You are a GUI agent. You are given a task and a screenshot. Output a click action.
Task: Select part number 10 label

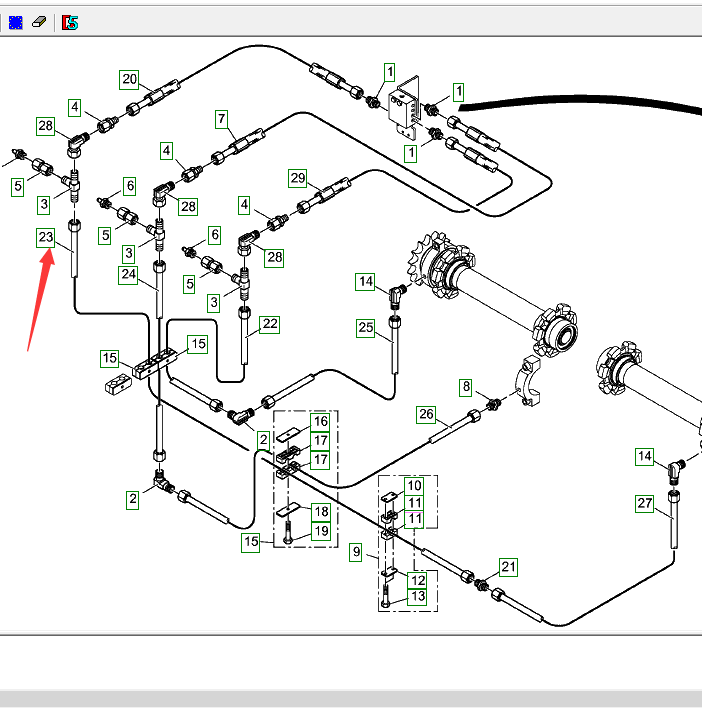tap(415, 486)
